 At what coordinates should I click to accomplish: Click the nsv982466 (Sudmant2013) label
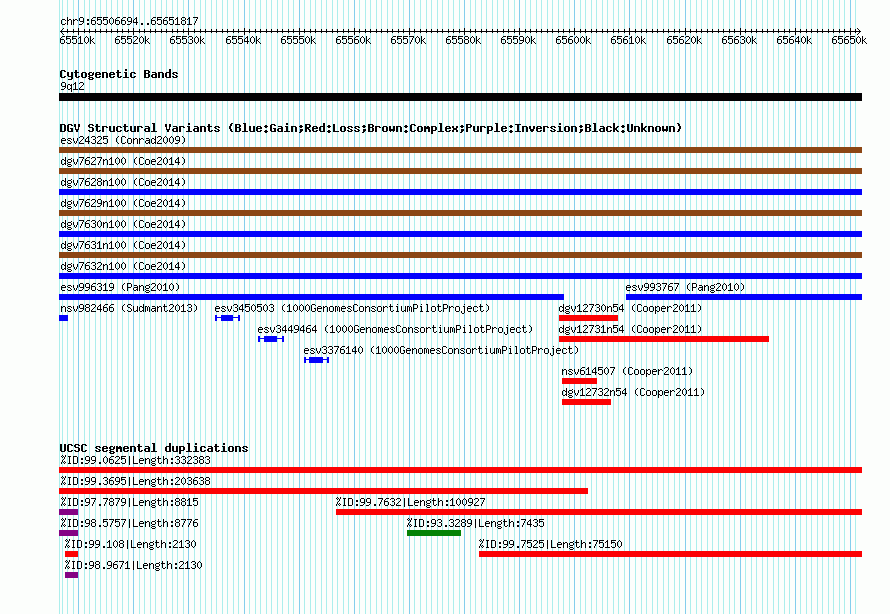tap(129, 308)
